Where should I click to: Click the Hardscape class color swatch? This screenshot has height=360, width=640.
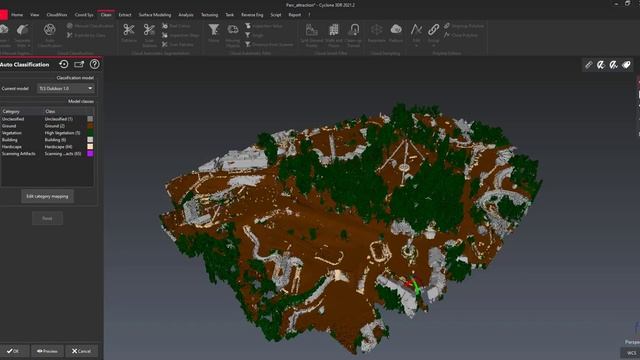(90, 147)
